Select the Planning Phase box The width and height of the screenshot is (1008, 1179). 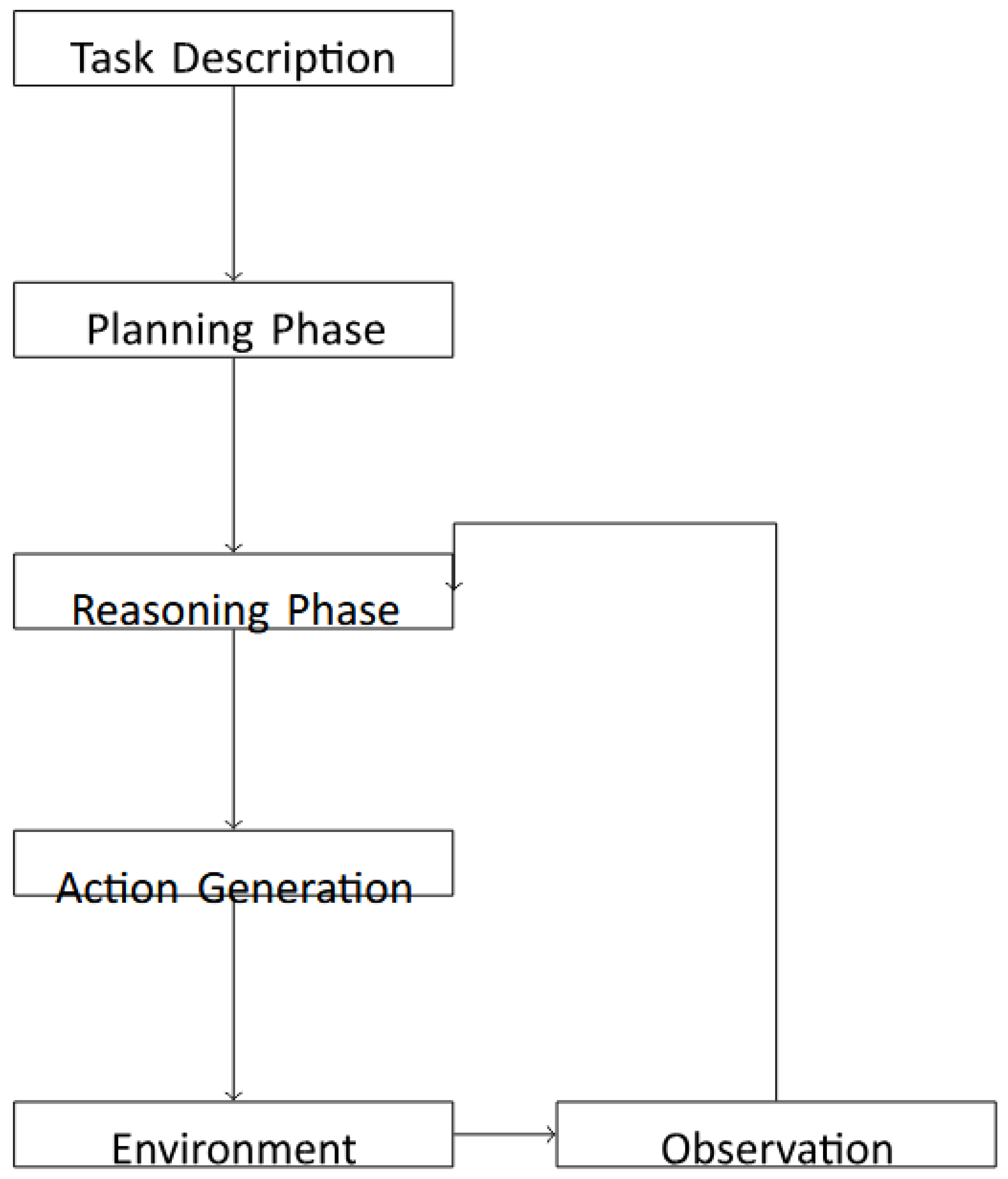coord(233,320)
